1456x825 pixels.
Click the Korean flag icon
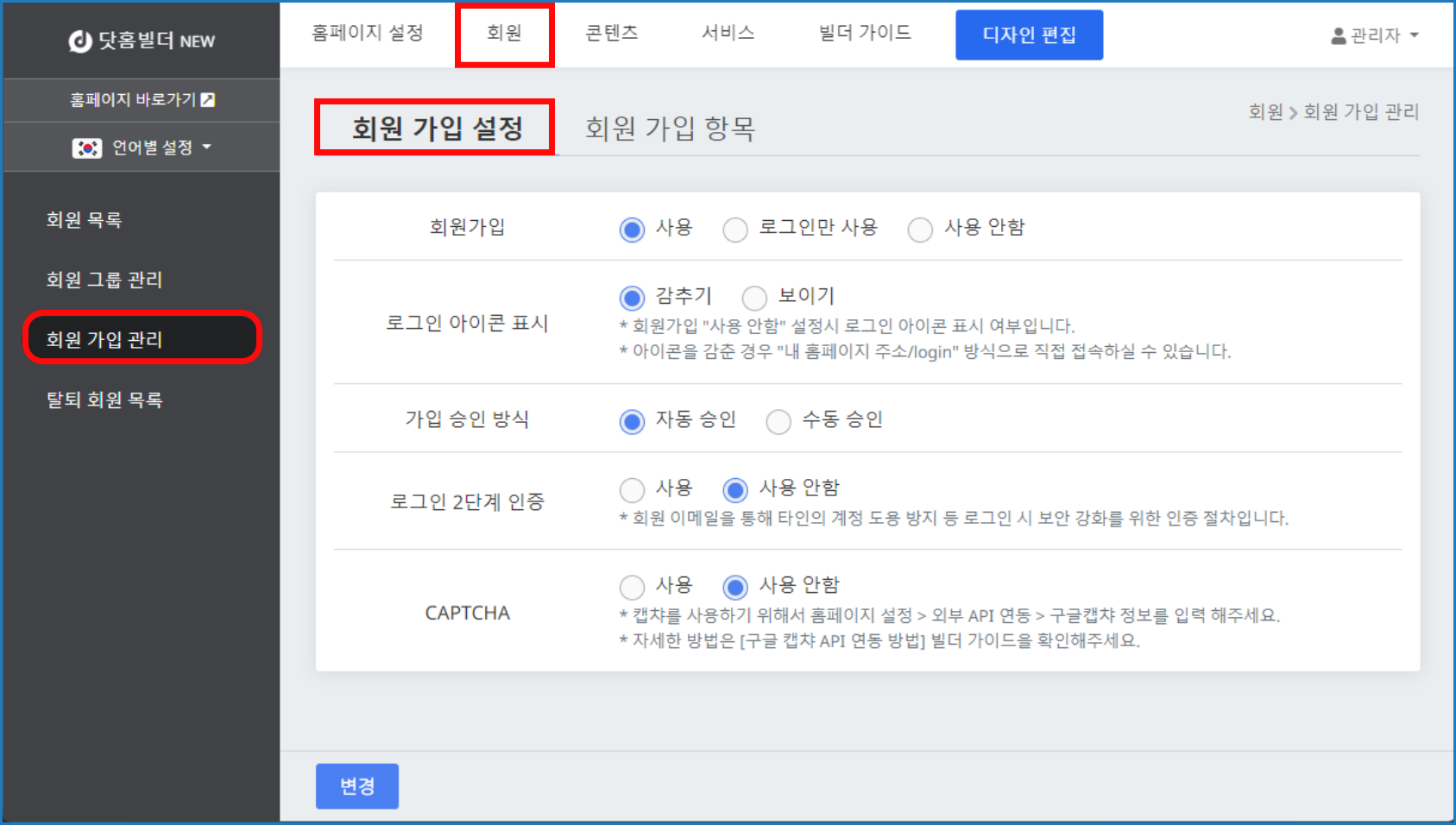86,148
